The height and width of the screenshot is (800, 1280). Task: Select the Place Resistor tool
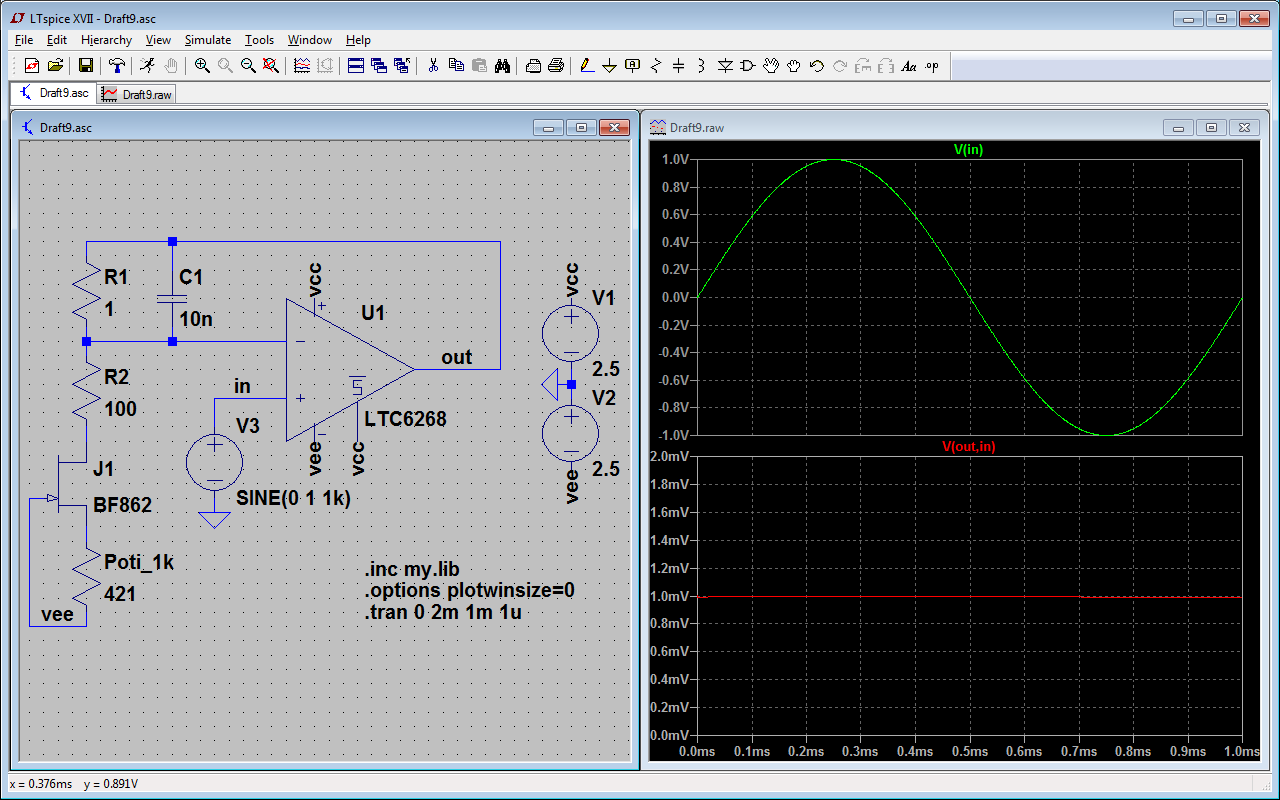click(656, 66)
